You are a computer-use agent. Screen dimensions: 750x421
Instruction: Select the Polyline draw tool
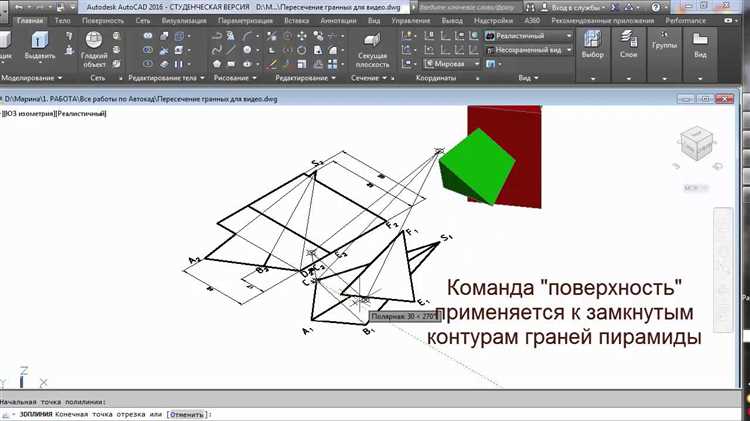(x=217, y=36)
